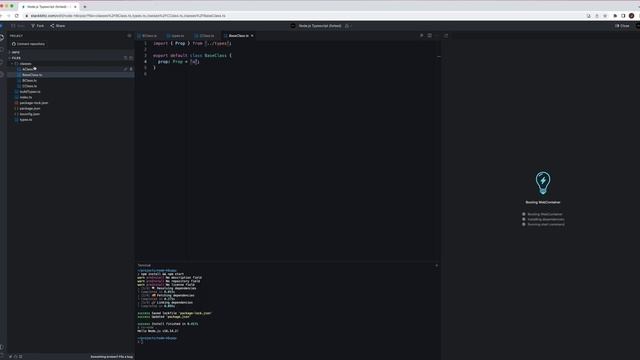Screen dimensions: 640x360
Task: Click the Booting WebContainer lightbulb icon
Action: (543, 183)
